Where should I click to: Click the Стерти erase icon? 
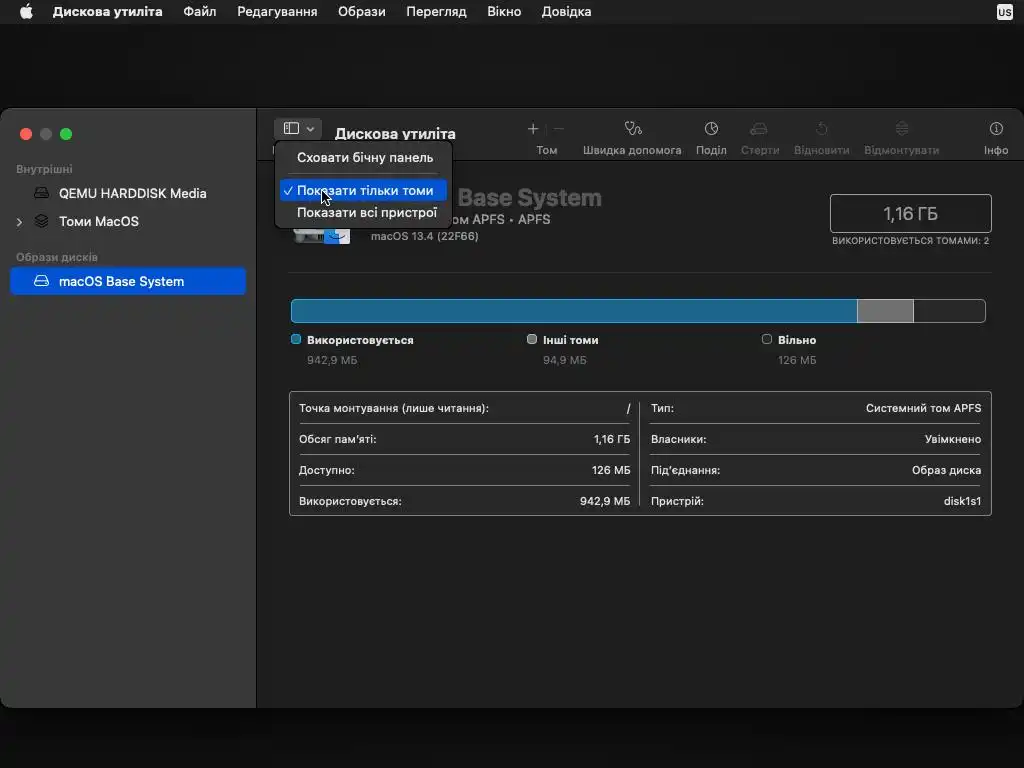click(760, 129)
